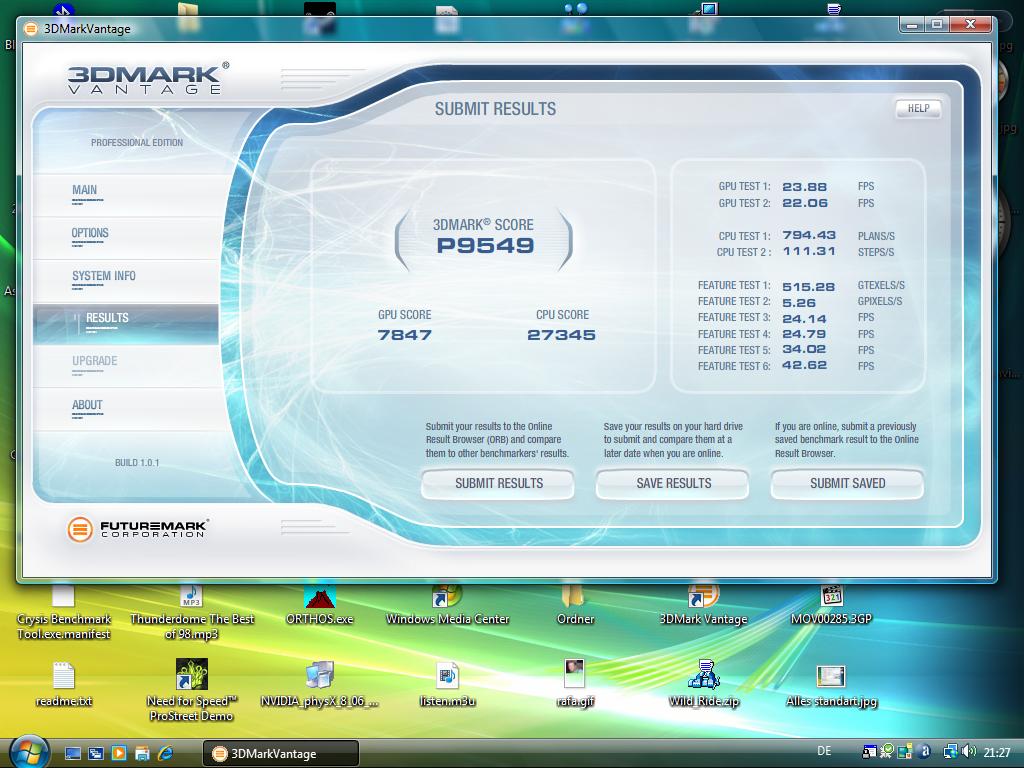Open the OPTIONS section
This screenshot has height=768, width=1024.
[x=89, y=233]
